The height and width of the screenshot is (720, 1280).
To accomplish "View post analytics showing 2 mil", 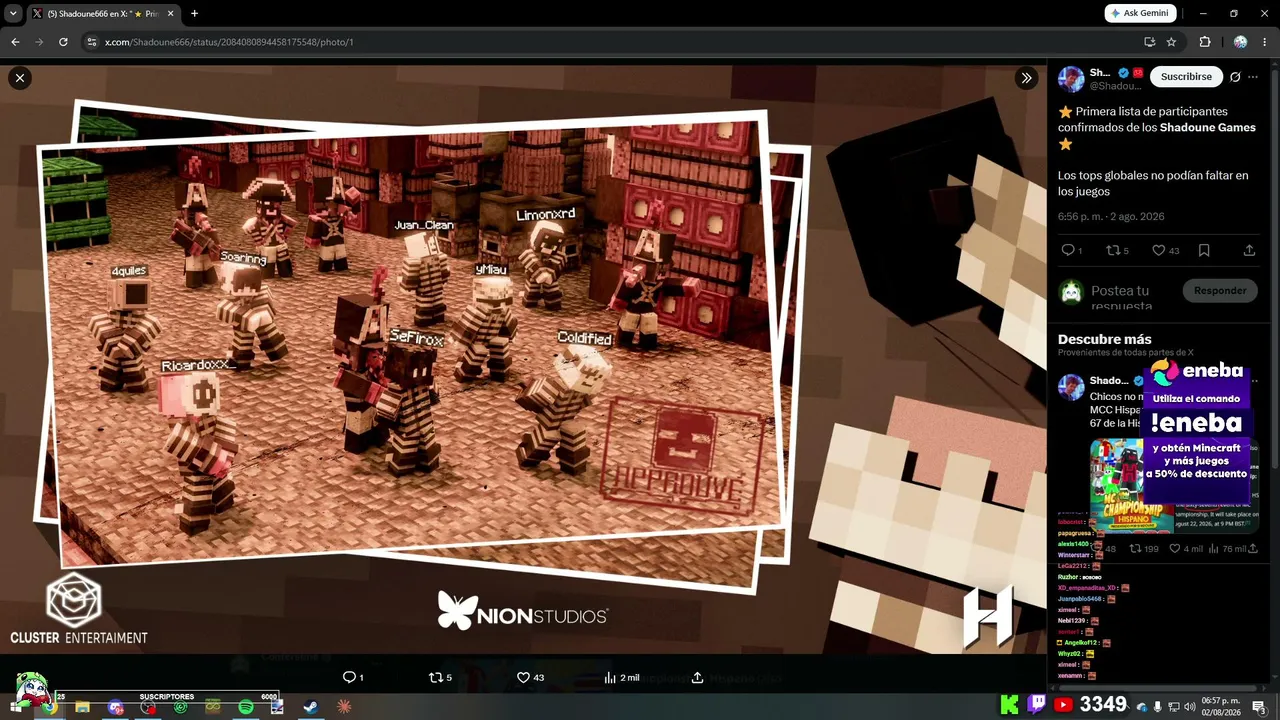I will pos(621,677).
